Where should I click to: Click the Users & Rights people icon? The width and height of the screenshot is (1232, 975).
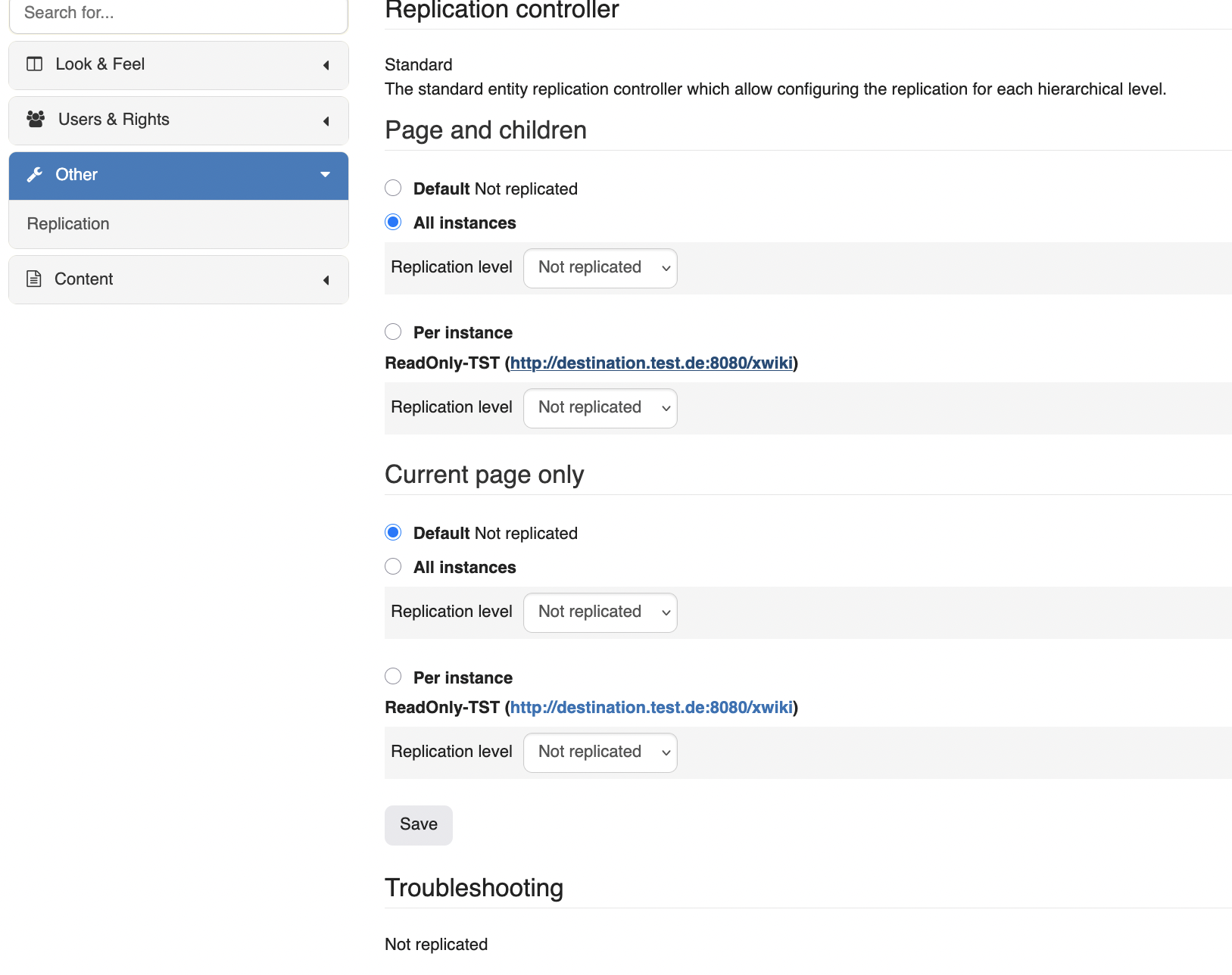tap(35, 119)
